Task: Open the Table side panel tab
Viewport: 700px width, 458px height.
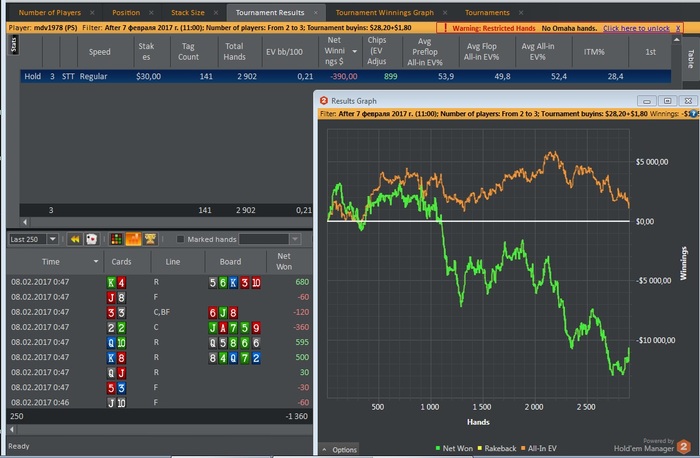Action: click(691, 58)
